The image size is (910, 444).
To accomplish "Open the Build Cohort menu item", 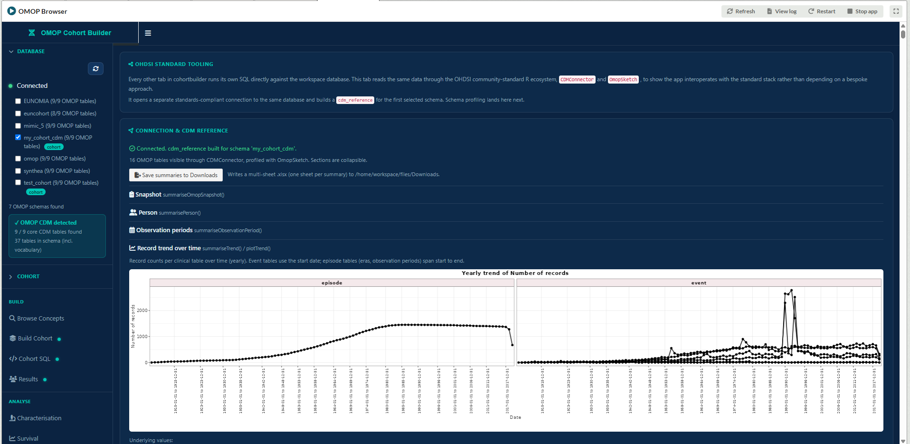I will (x=35, y=338).
